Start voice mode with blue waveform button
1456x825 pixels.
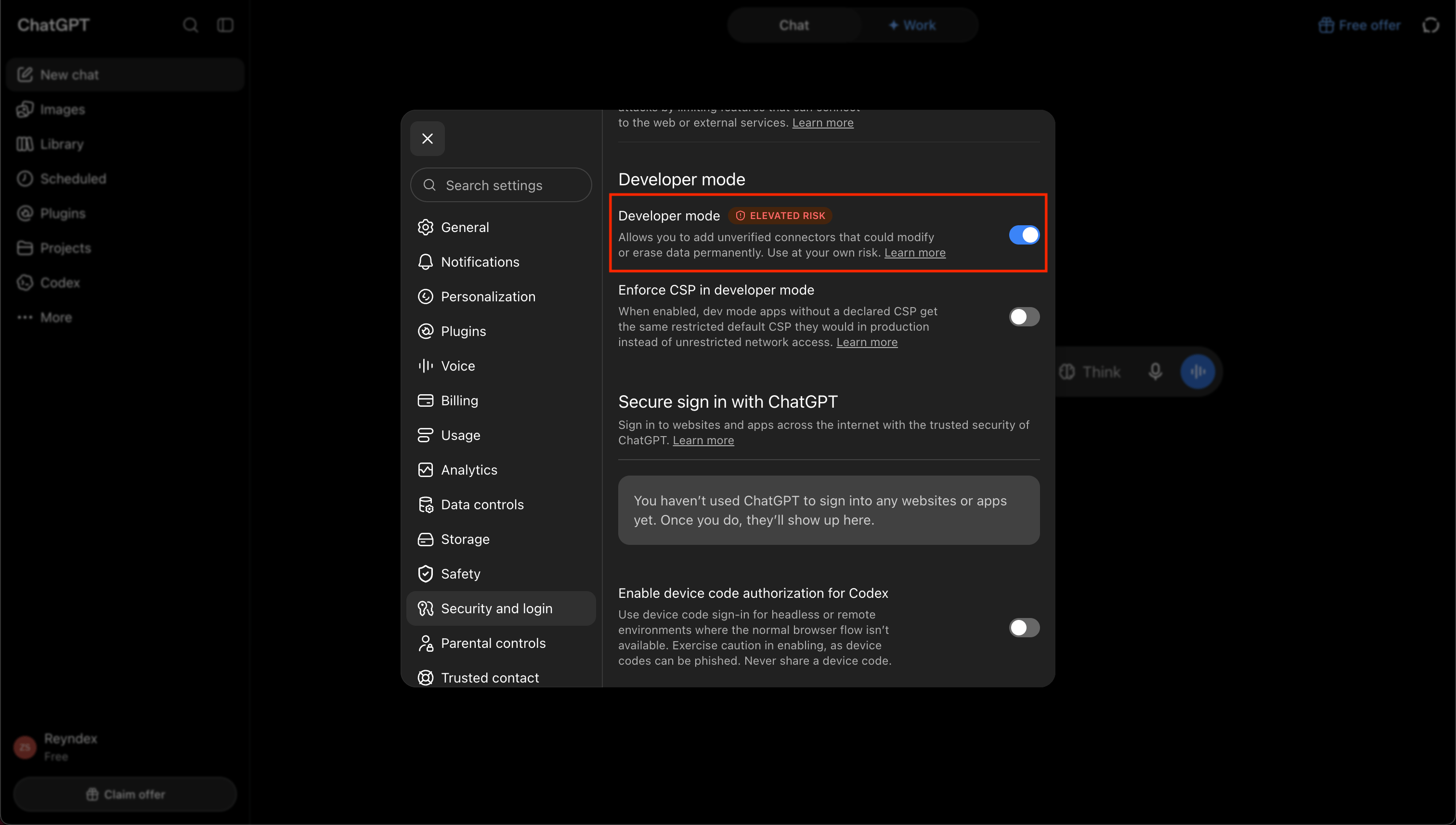click(x=1197, y=372)
